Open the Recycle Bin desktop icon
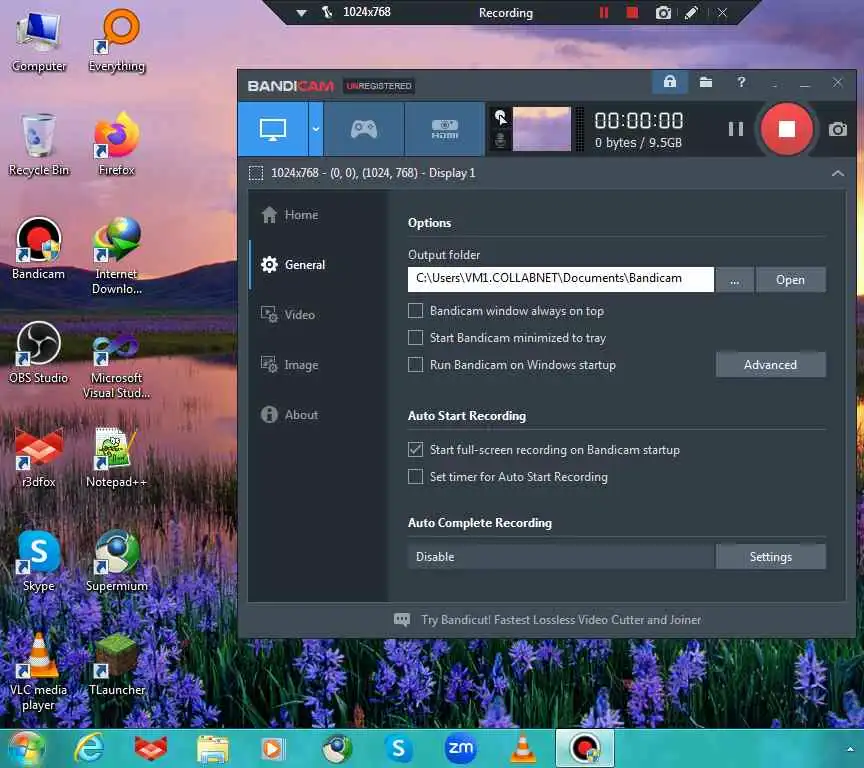Screen dimensions: 864x768 (x=39, y=144)
